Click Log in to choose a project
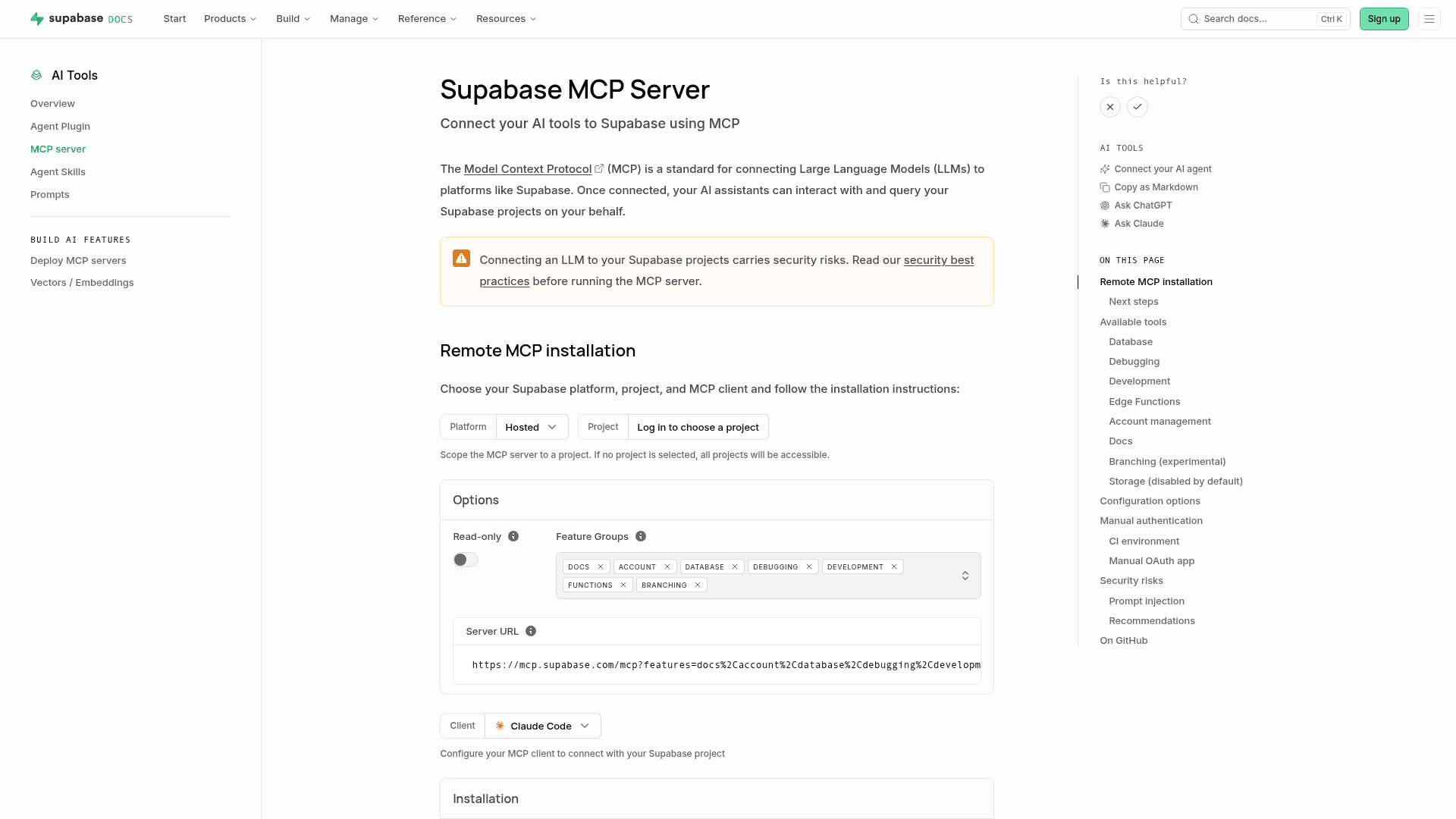 [x=698, y=427]
